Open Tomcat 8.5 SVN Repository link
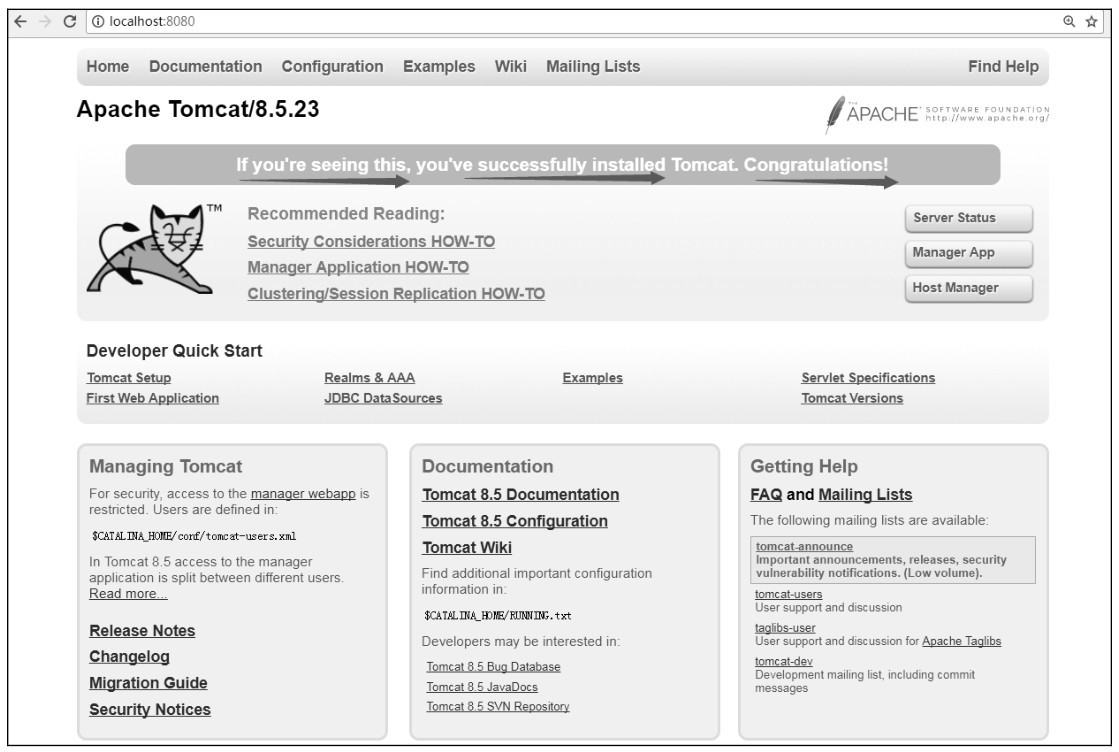The height and width of the screenshot is (752, 1119). pos(497,707)
